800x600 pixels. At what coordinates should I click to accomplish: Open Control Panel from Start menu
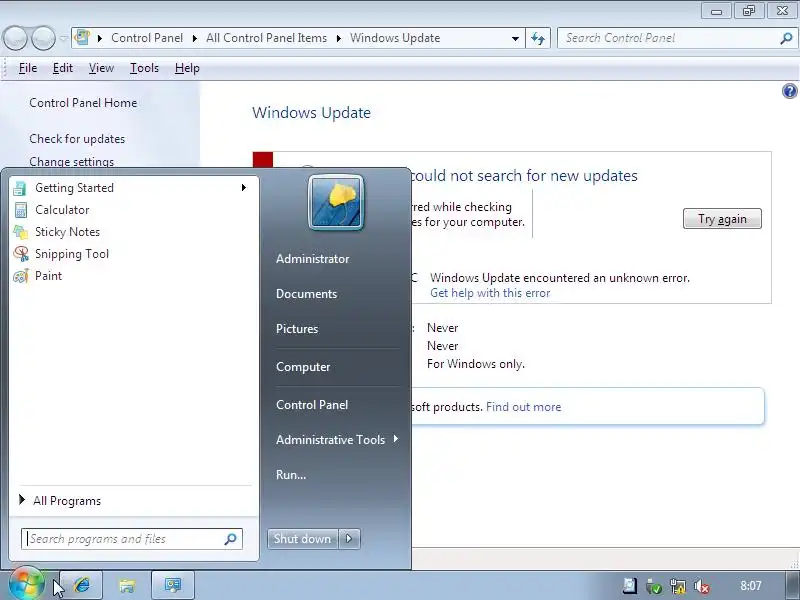312,405
